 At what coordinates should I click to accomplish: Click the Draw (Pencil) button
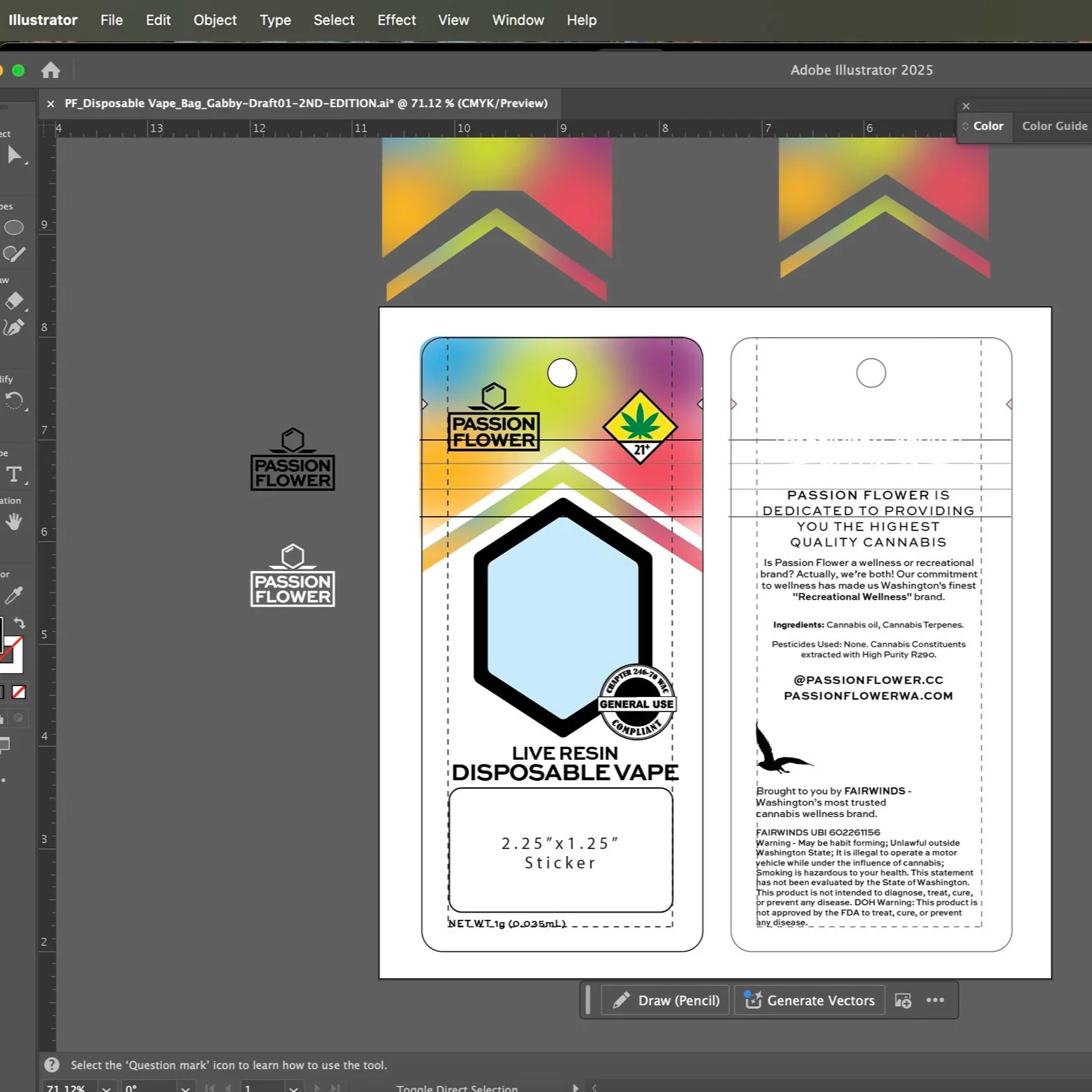point(665,1000)
